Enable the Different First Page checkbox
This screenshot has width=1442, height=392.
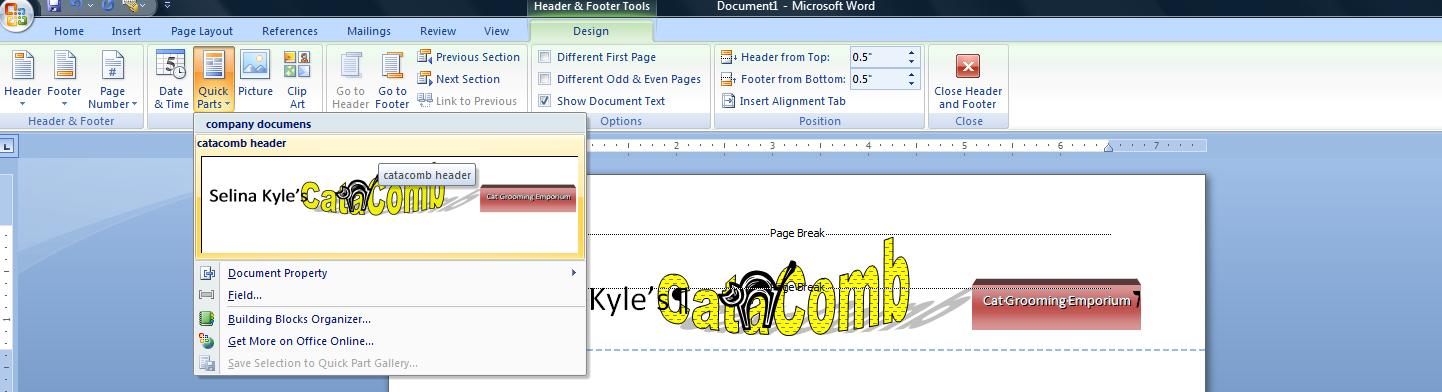click(x=545, y=57)
